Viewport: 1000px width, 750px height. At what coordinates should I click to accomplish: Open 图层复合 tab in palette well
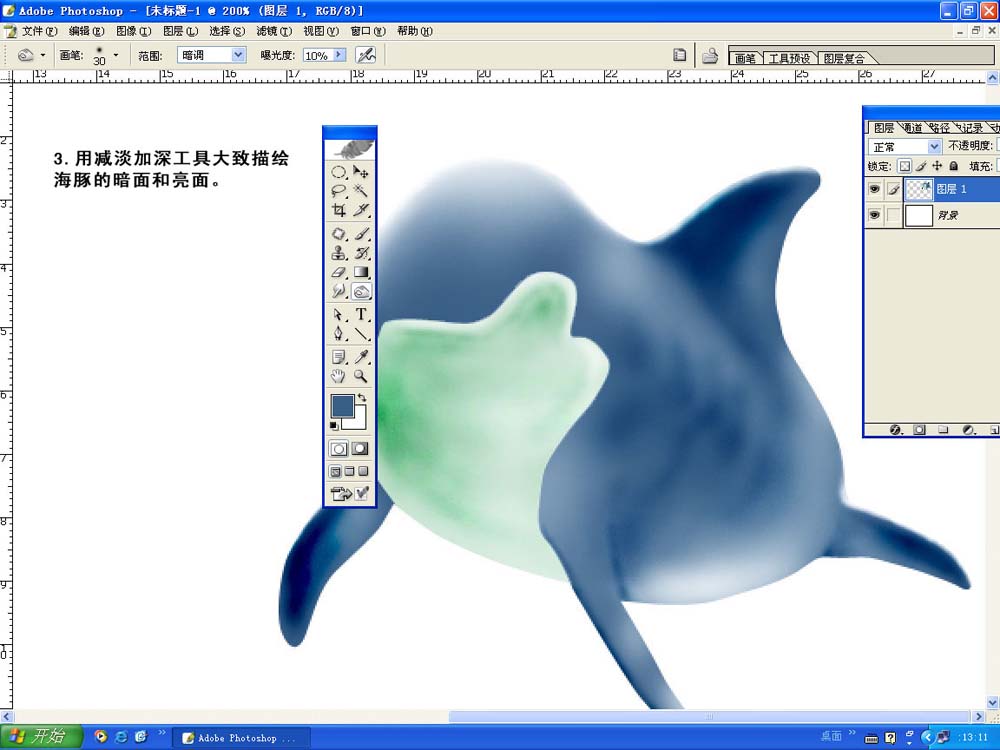point(844,58)
